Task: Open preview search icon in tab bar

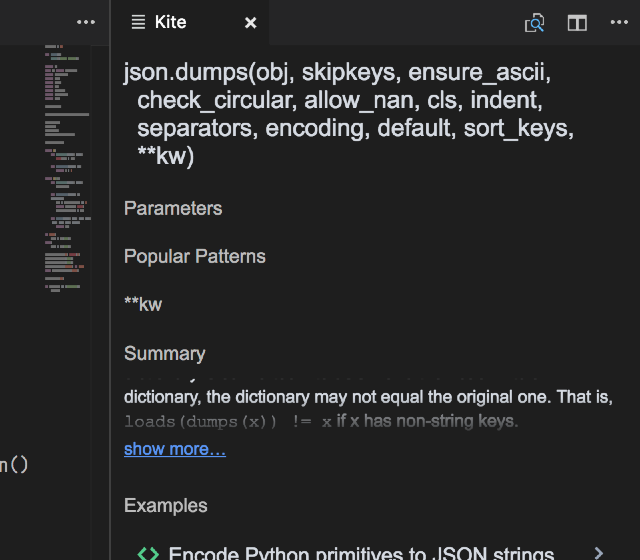Action: (x=535, y=22)
